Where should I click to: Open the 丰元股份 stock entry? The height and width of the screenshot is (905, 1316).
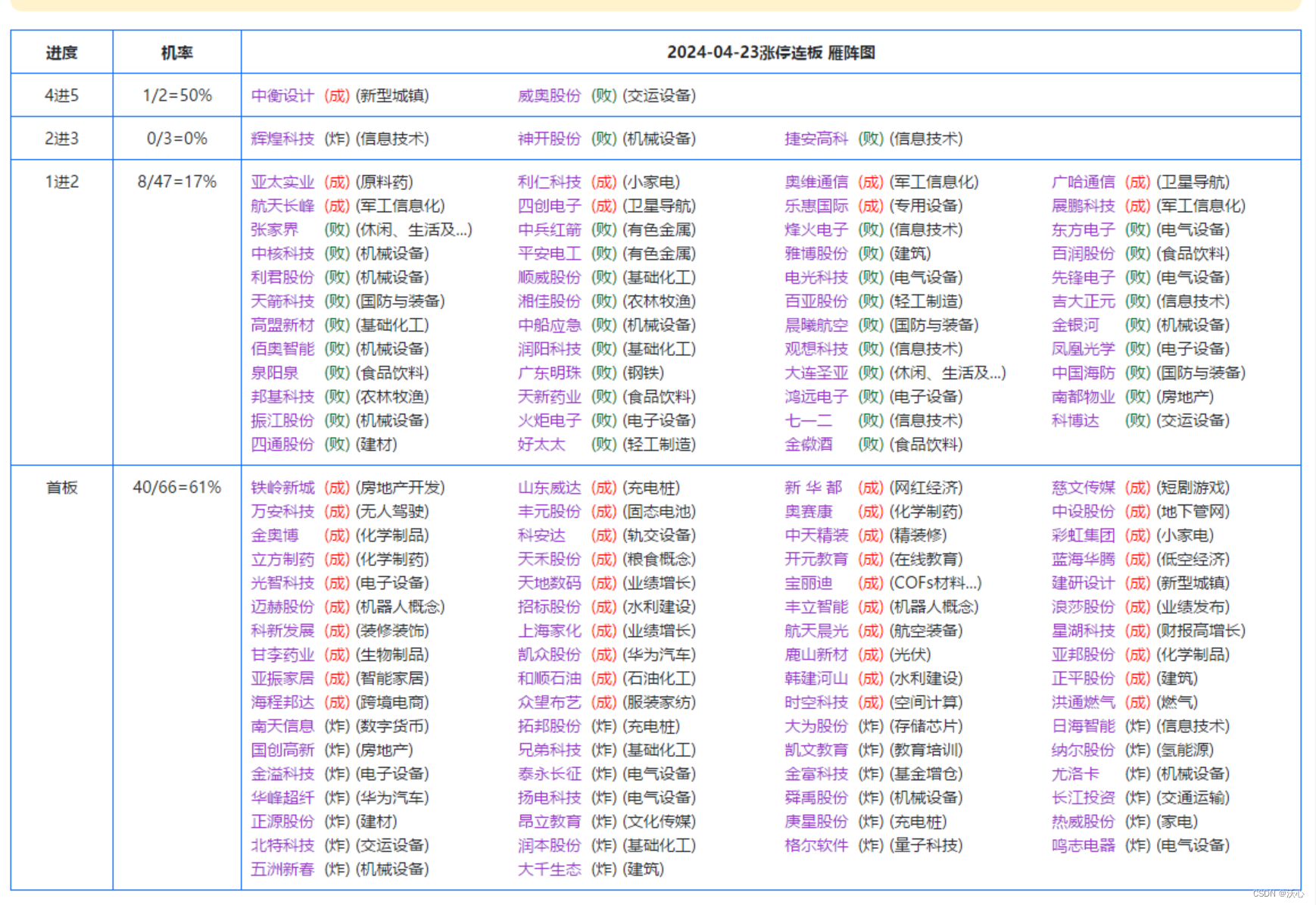point(549,512)
